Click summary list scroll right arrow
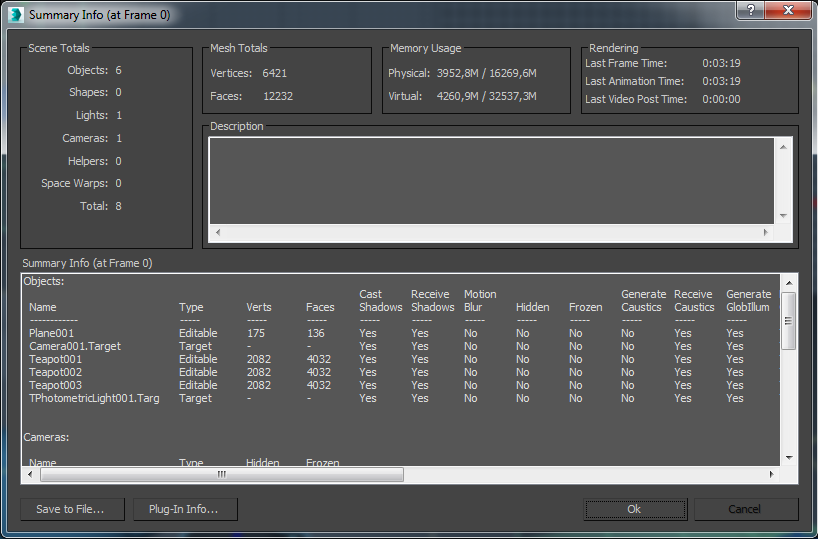This screenshot has width=818, height=539. (771, 474)
